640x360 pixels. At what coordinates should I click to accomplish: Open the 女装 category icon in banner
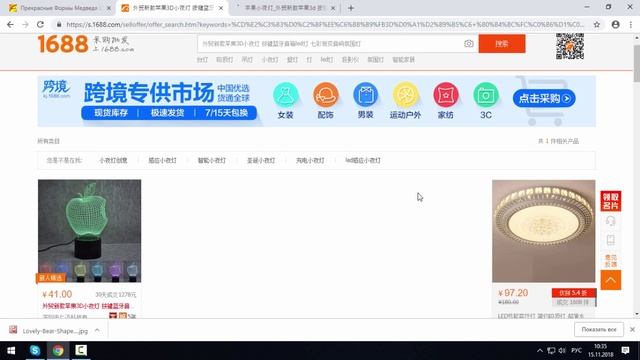click(286, 95)
